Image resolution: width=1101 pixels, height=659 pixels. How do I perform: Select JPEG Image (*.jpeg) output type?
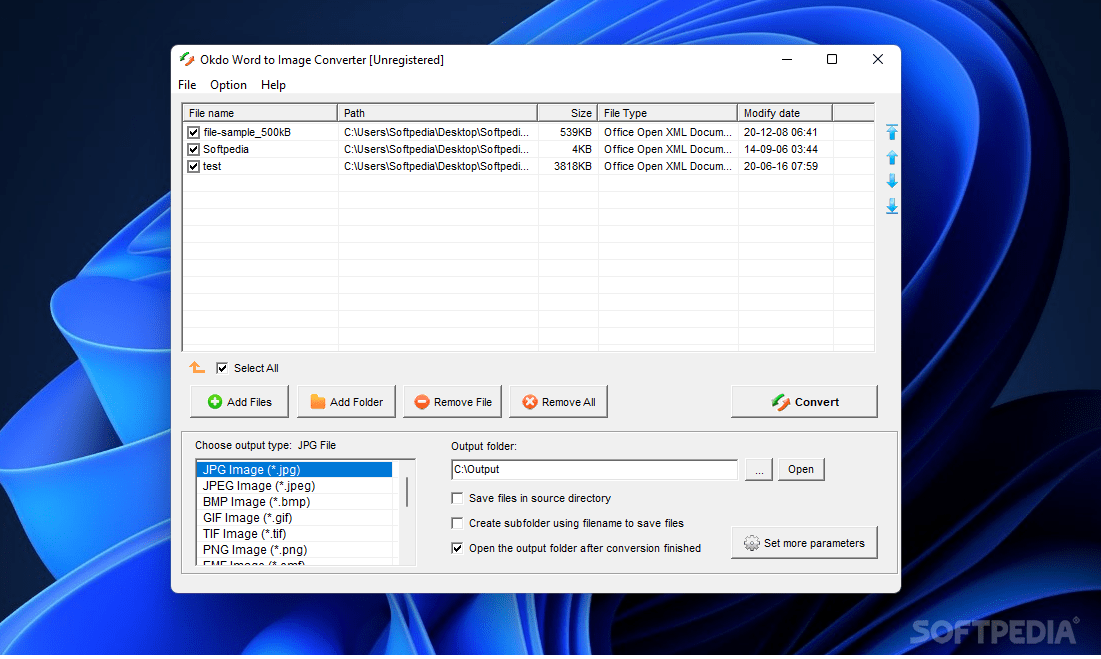pos(294,486)
